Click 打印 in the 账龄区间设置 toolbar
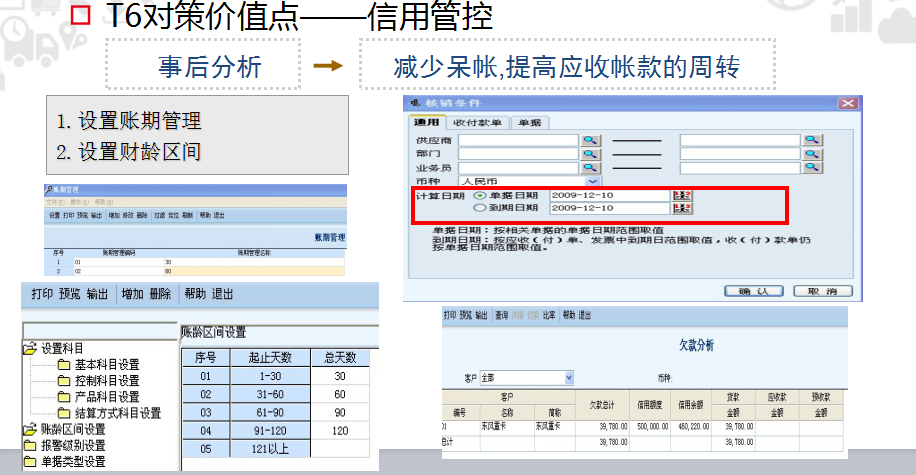This screenshot has height=475, width=916. click(x=42, y=294)
